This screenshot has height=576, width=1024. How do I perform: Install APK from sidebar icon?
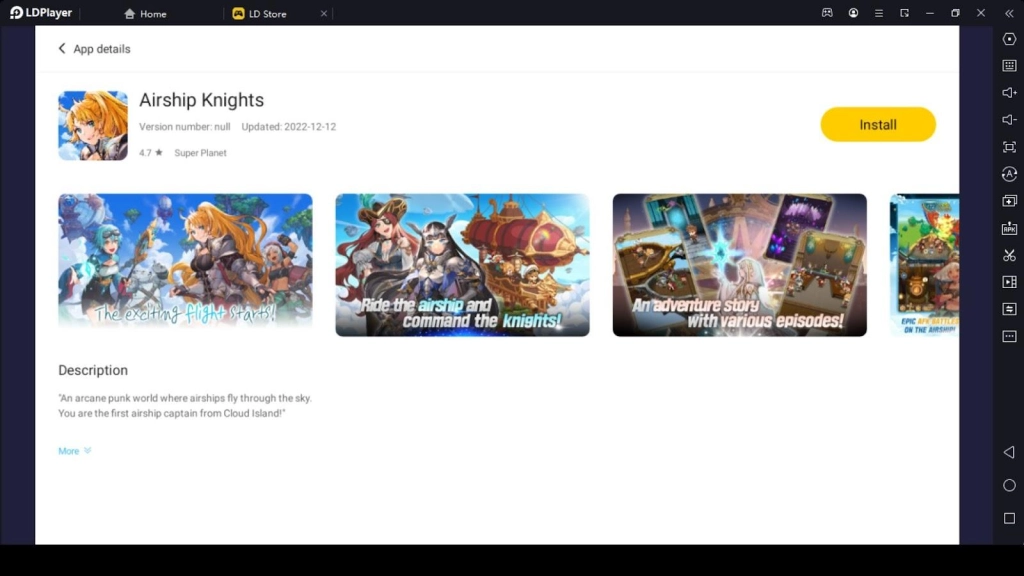click(1009, 228)
